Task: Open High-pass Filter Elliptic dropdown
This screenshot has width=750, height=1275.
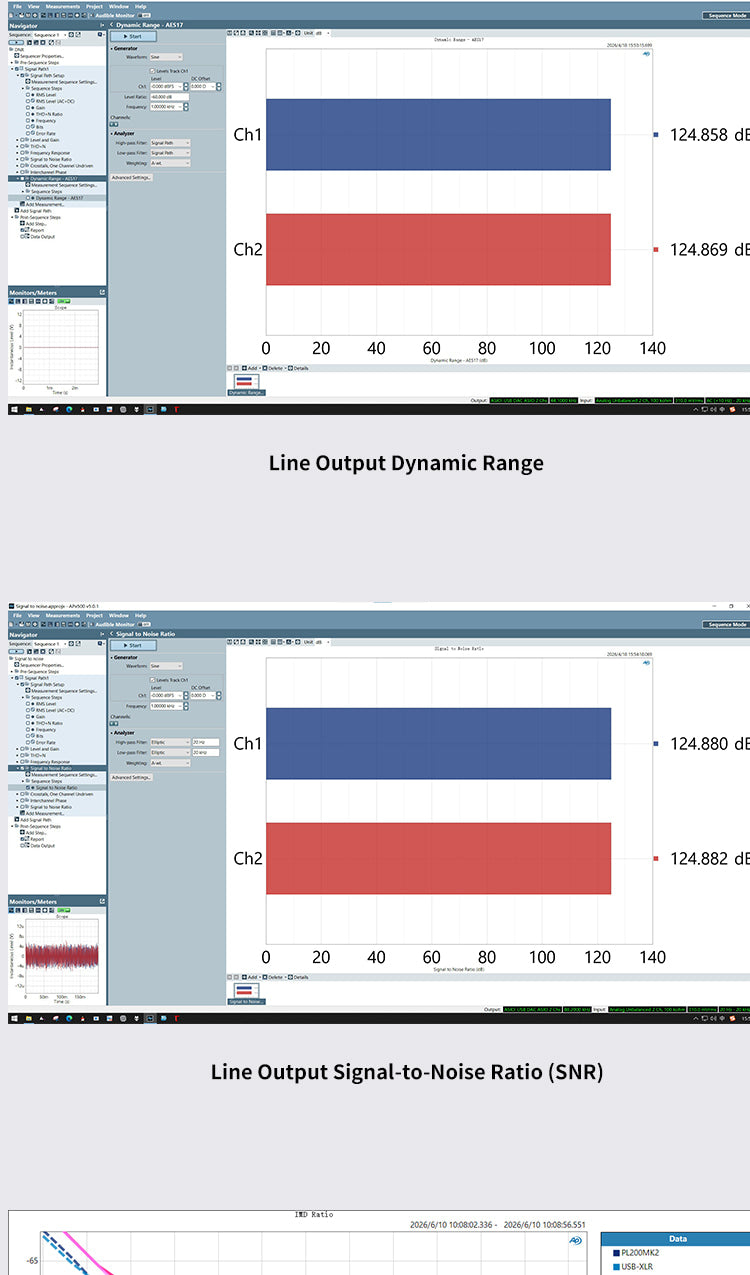Action: pyautogui.click(x=170, y=742)
